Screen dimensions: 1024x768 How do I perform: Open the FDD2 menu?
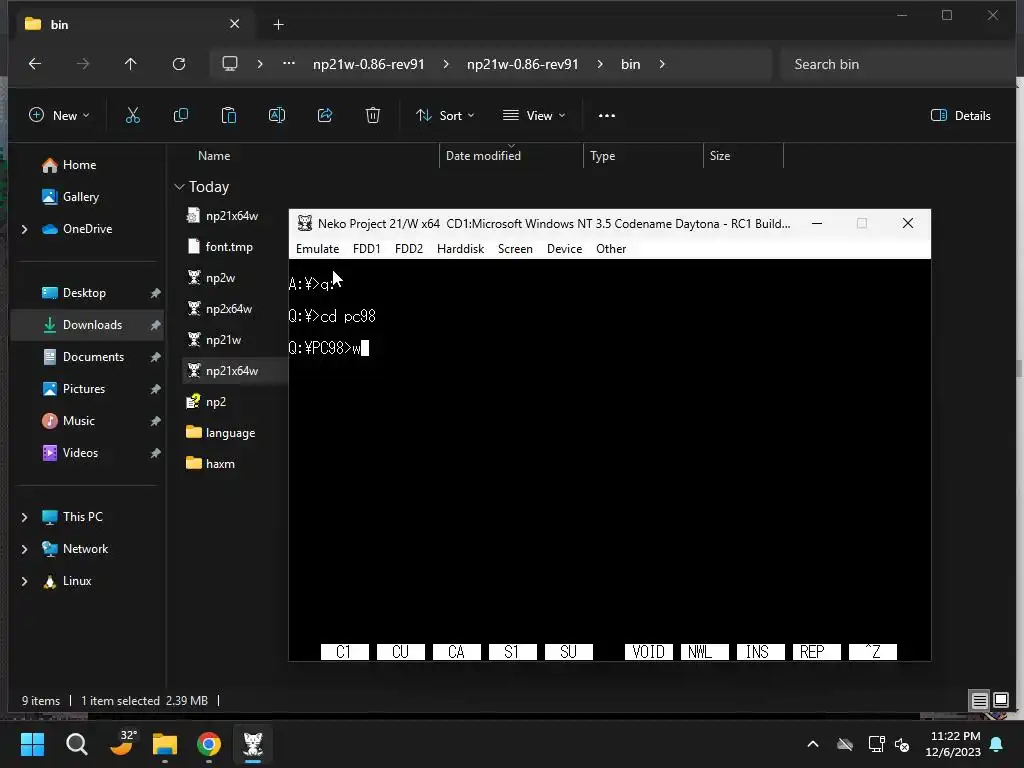pos(409,249)
